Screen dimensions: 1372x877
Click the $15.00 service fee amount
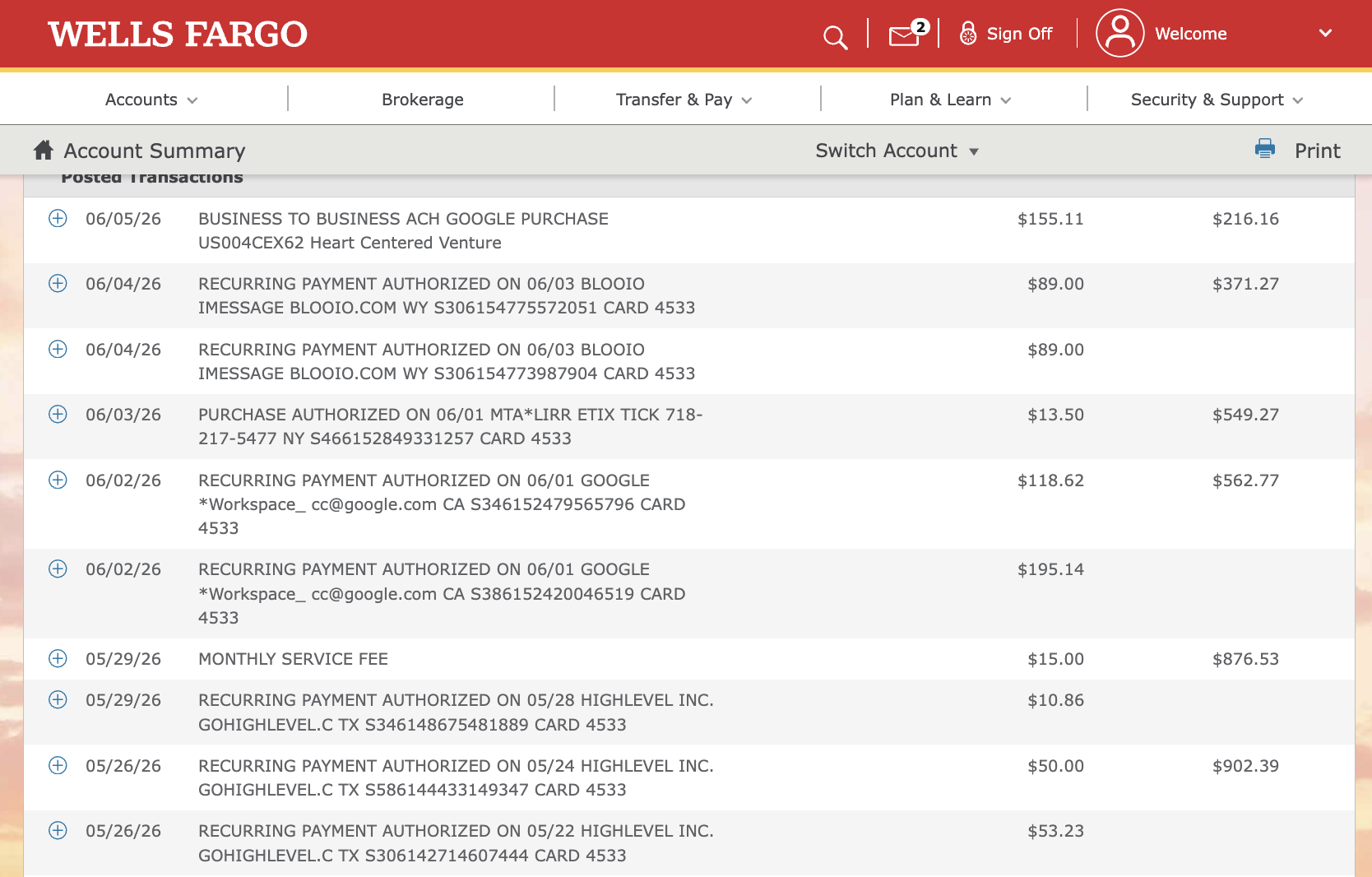coord(1055,659)
